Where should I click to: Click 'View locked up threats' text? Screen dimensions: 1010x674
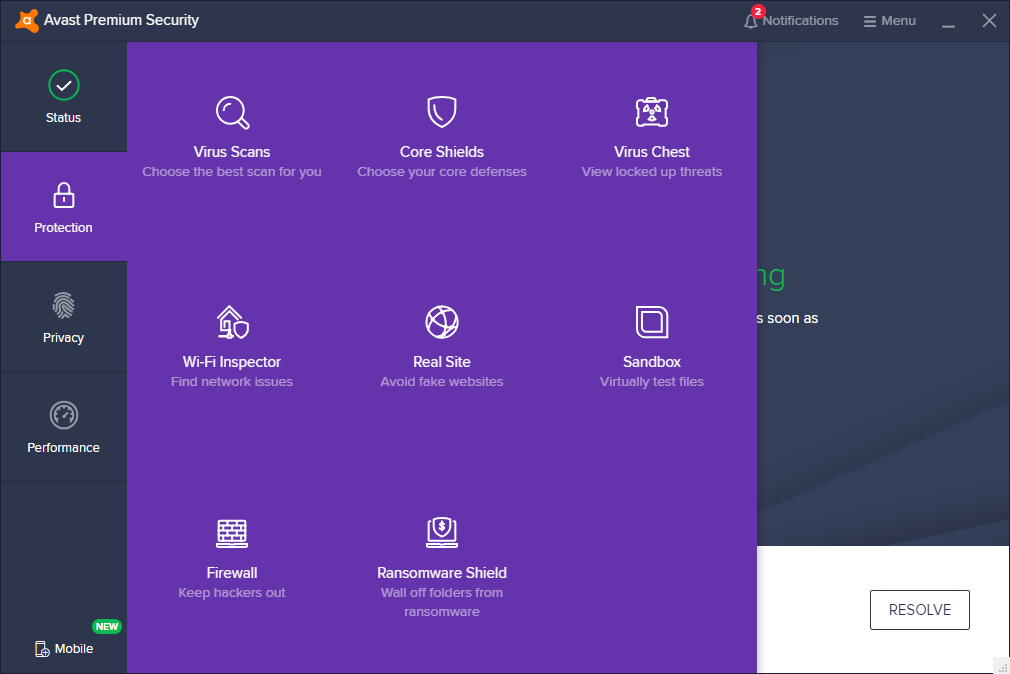652,172
